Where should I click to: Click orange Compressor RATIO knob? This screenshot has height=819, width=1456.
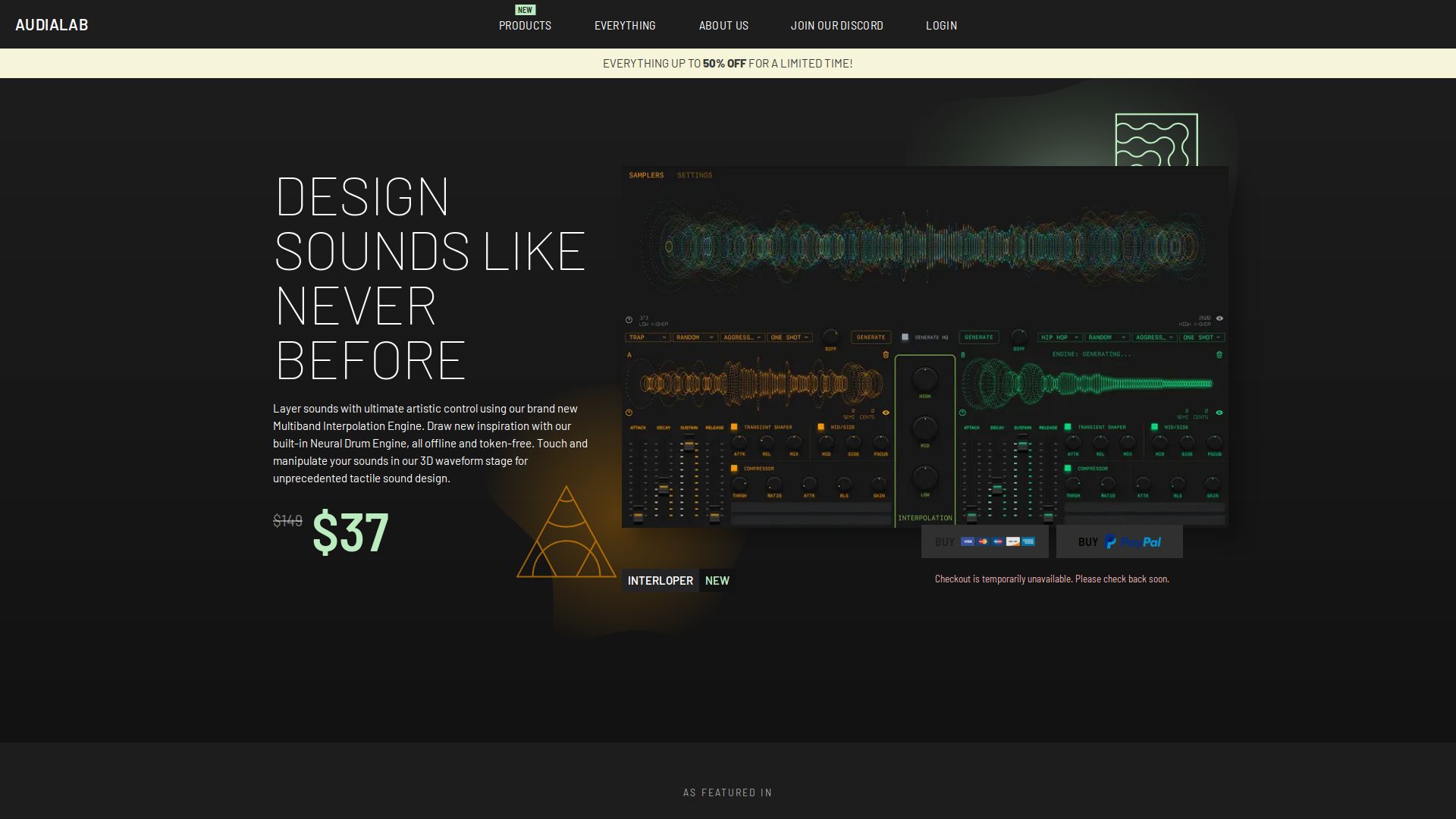(774, 484)
